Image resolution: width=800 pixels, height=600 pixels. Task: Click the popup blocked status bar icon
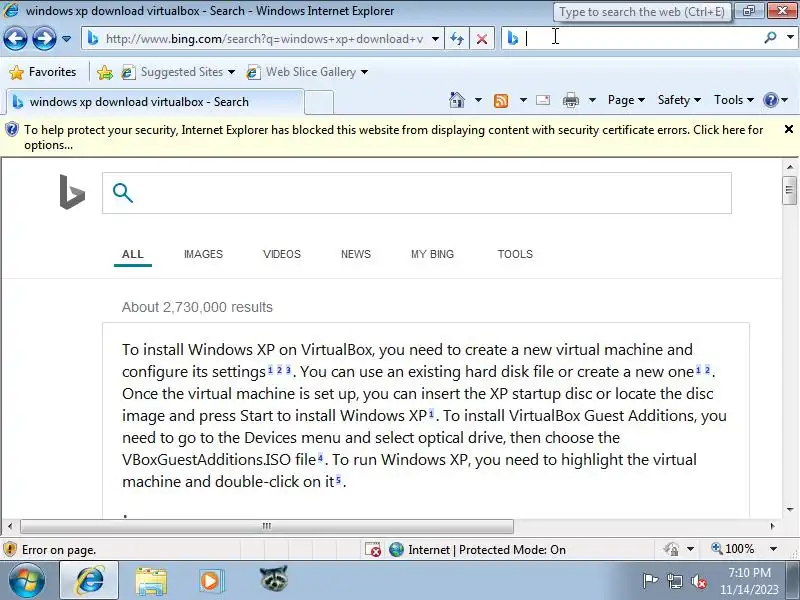click(373, 549)
